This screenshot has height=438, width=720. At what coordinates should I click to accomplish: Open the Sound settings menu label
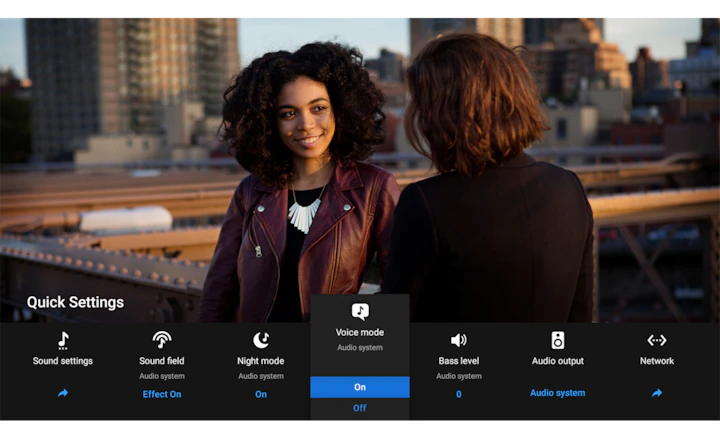[63, 361]
